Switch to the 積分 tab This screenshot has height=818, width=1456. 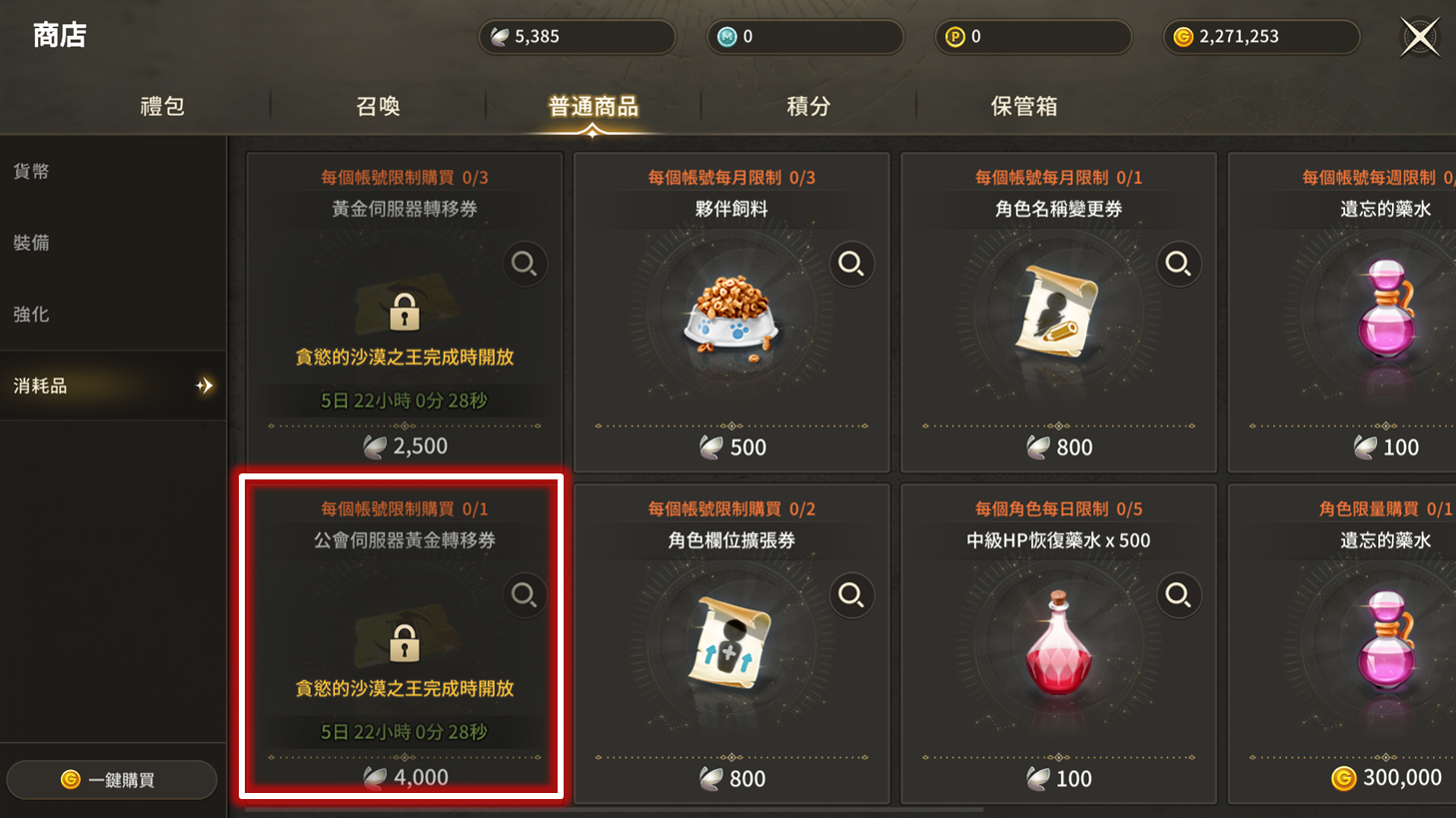click(808, 106)
